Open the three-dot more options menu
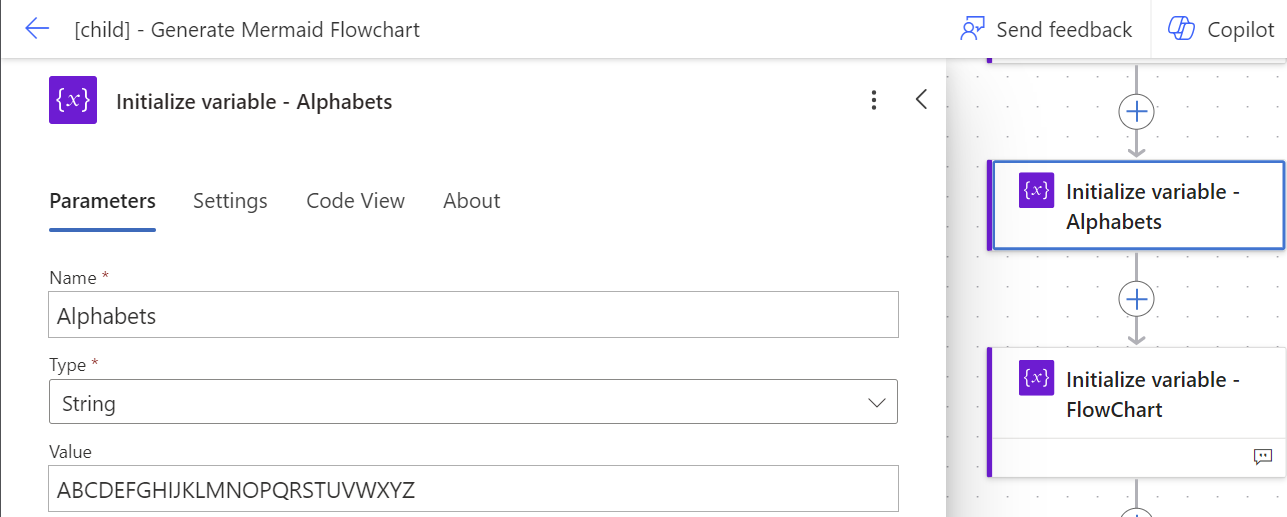 coord(874,100)
